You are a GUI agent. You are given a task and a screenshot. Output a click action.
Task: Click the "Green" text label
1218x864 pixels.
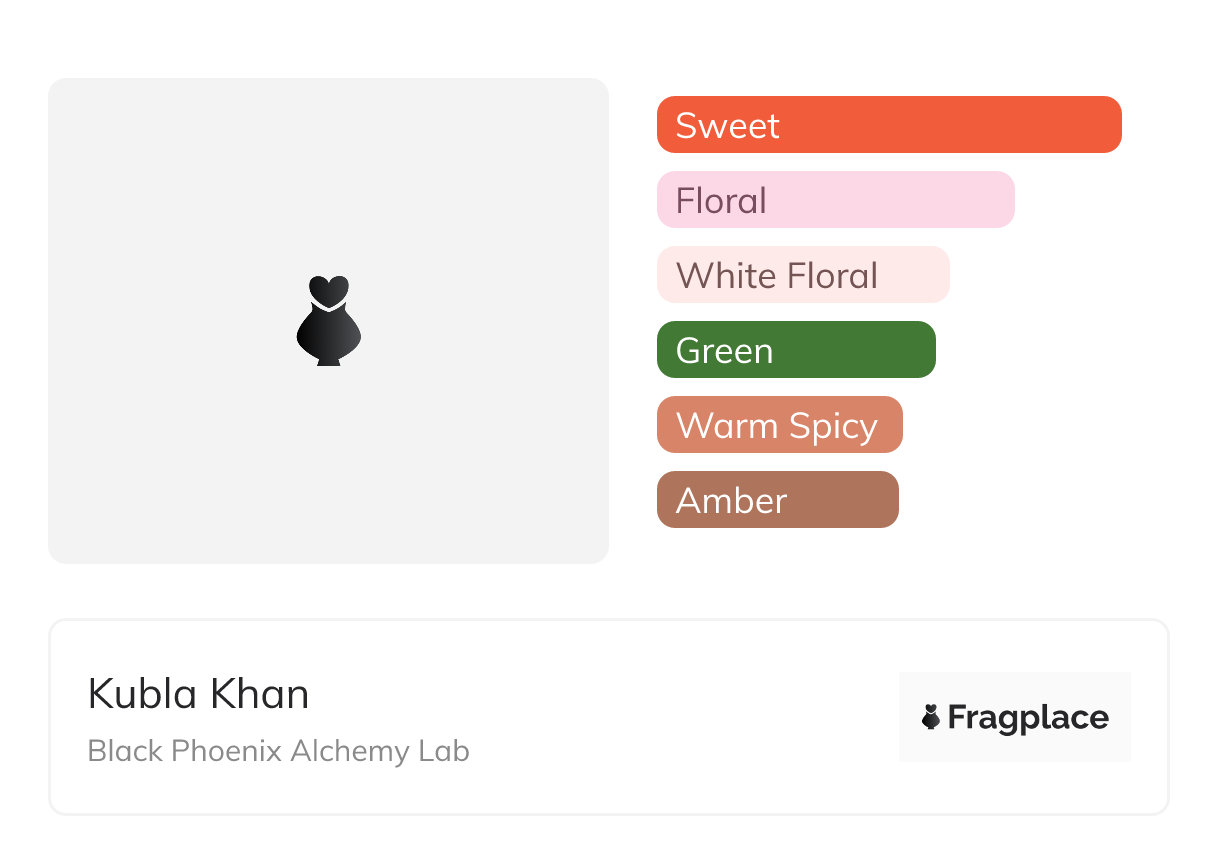724,351
